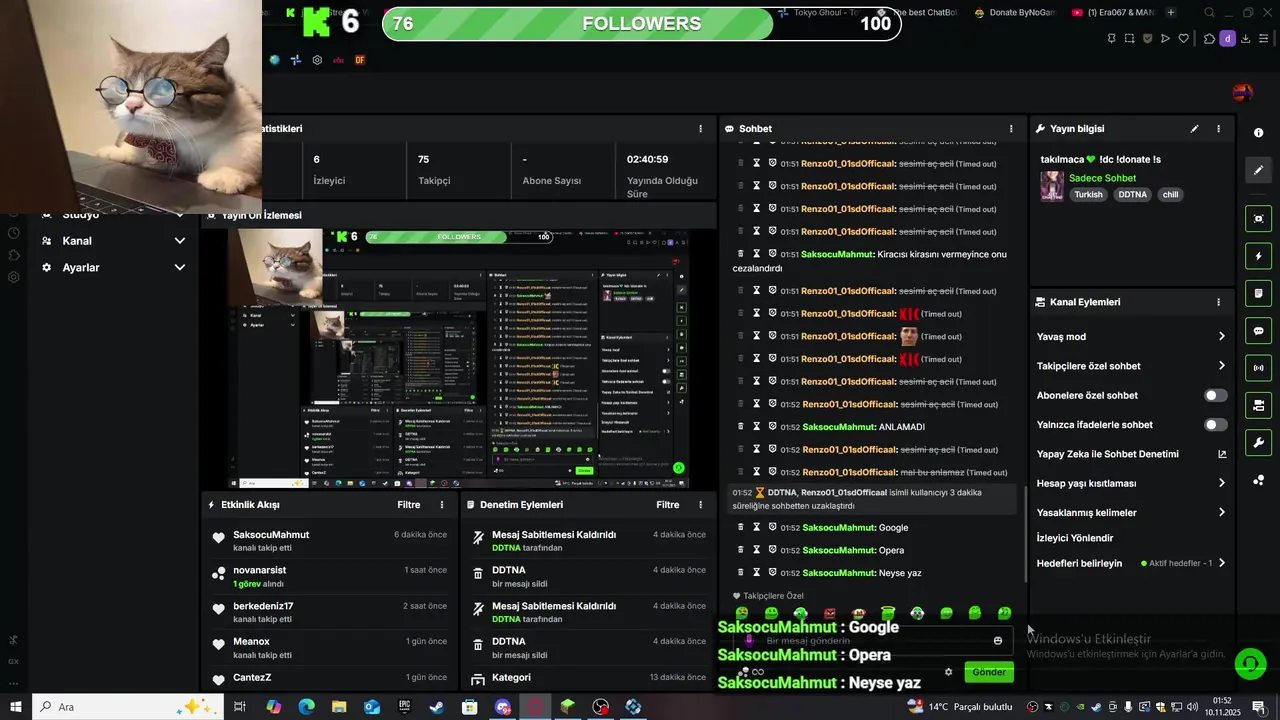Open Denetim Eylemleri panel options menu

pos(702,505)
